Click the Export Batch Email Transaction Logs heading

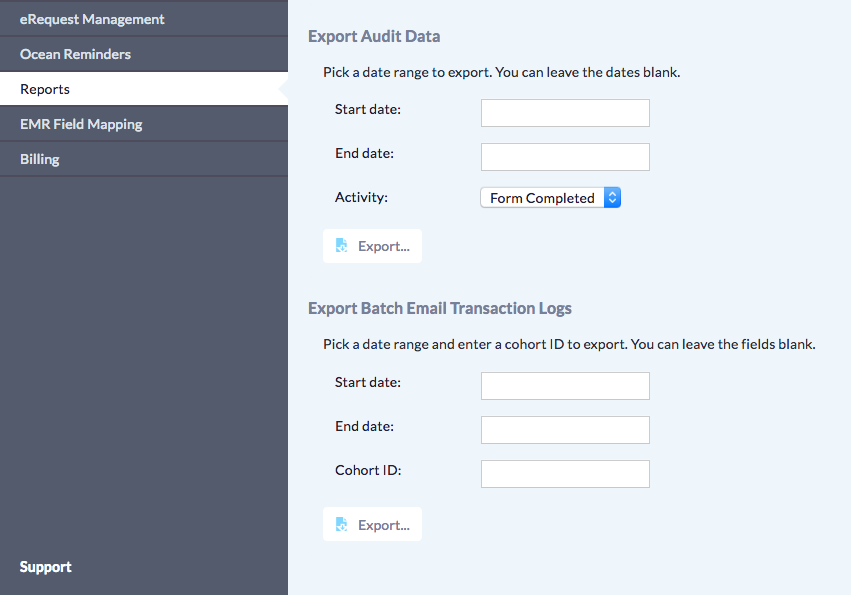(440, 308)
